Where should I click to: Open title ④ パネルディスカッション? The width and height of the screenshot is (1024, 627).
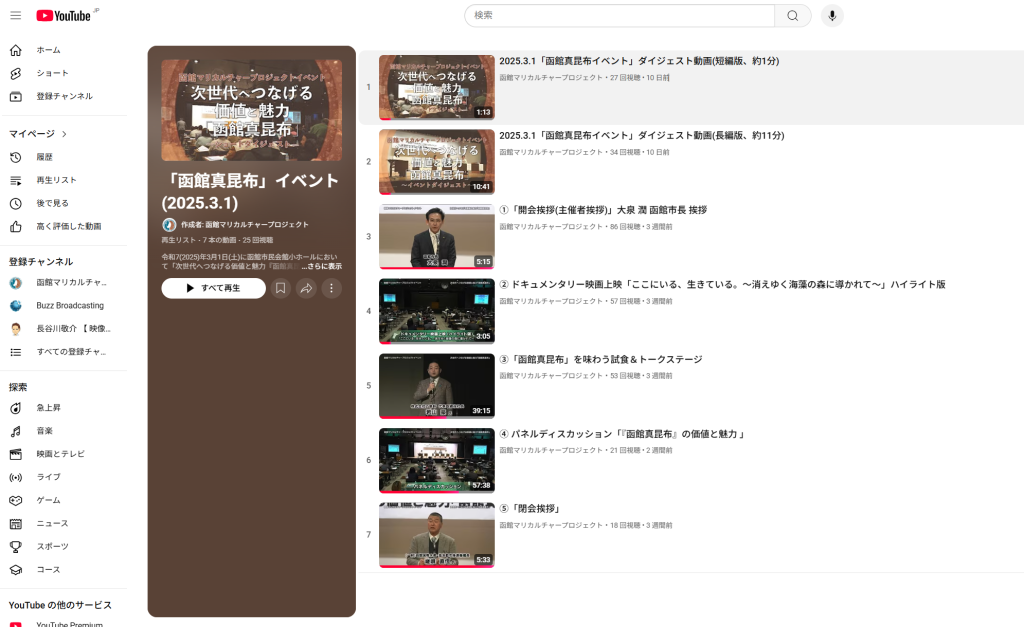coord(622,434)
